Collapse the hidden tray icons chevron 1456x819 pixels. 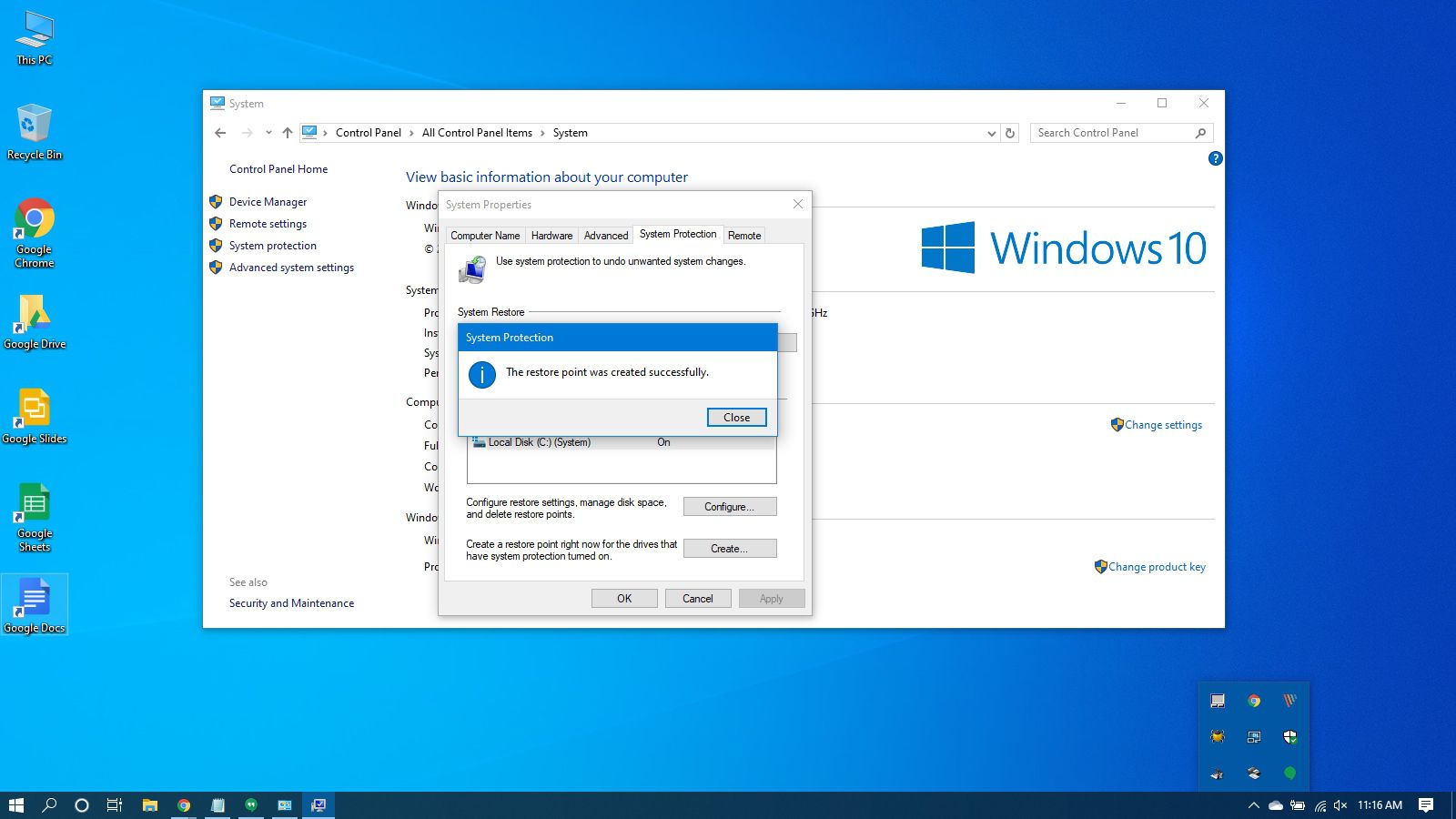click(1253, 805)
